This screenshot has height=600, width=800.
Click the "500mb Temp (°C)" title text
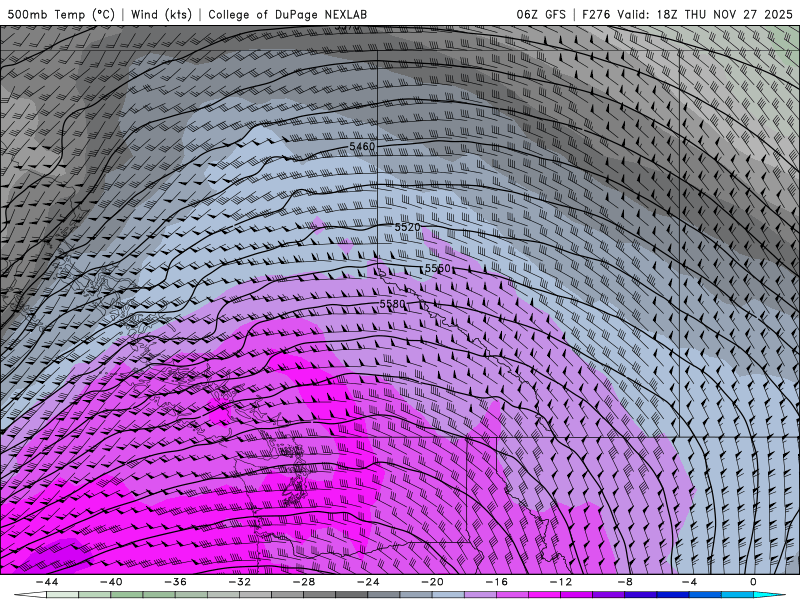(x=61, y=14)
